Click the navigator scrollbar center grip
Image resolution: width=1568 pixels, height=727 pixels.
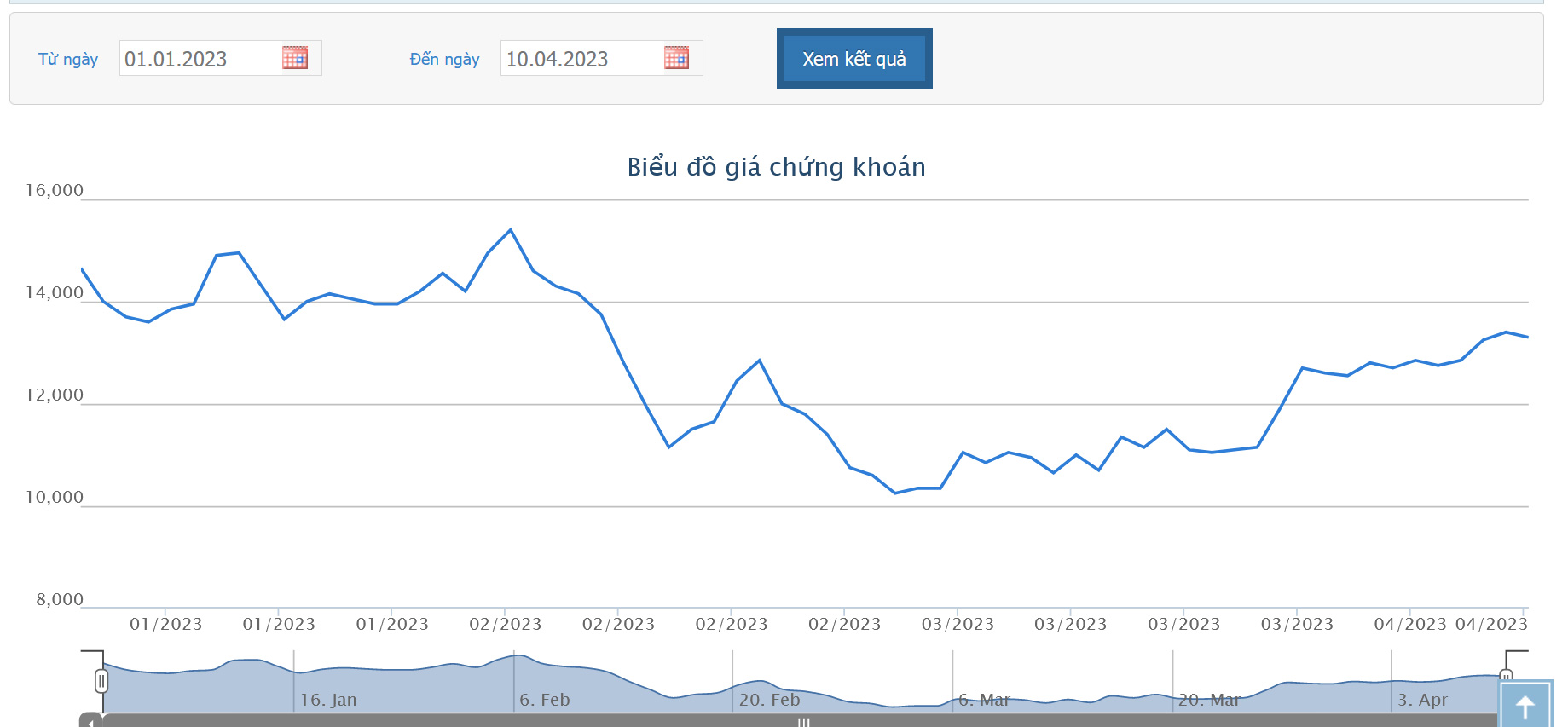coord(803,722)
